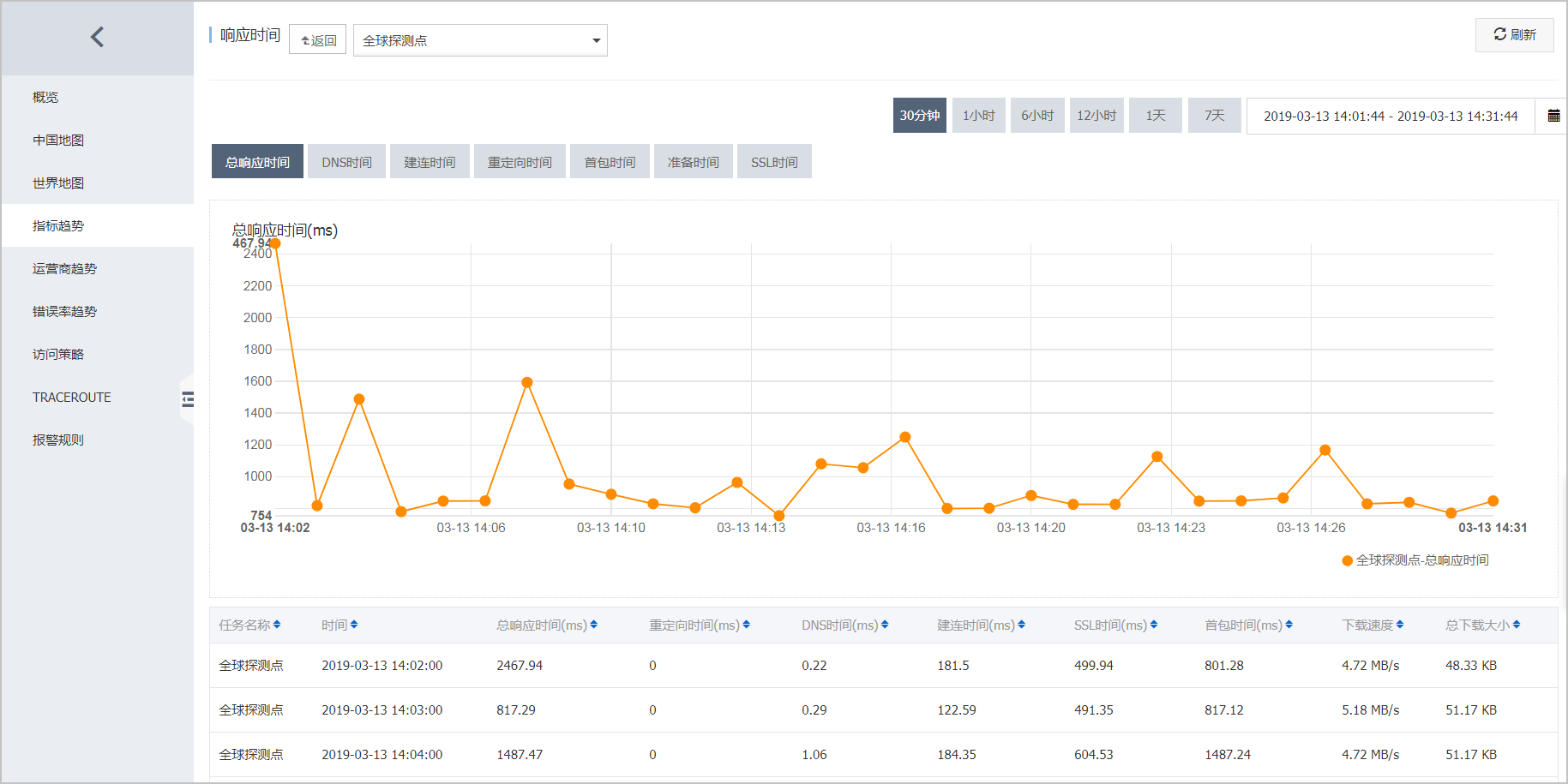Image resolution: width=1568 pixels, height=784 pixels.
Task: Sort by 总响应时间(ms) column arrows
Action: point(594,625)
